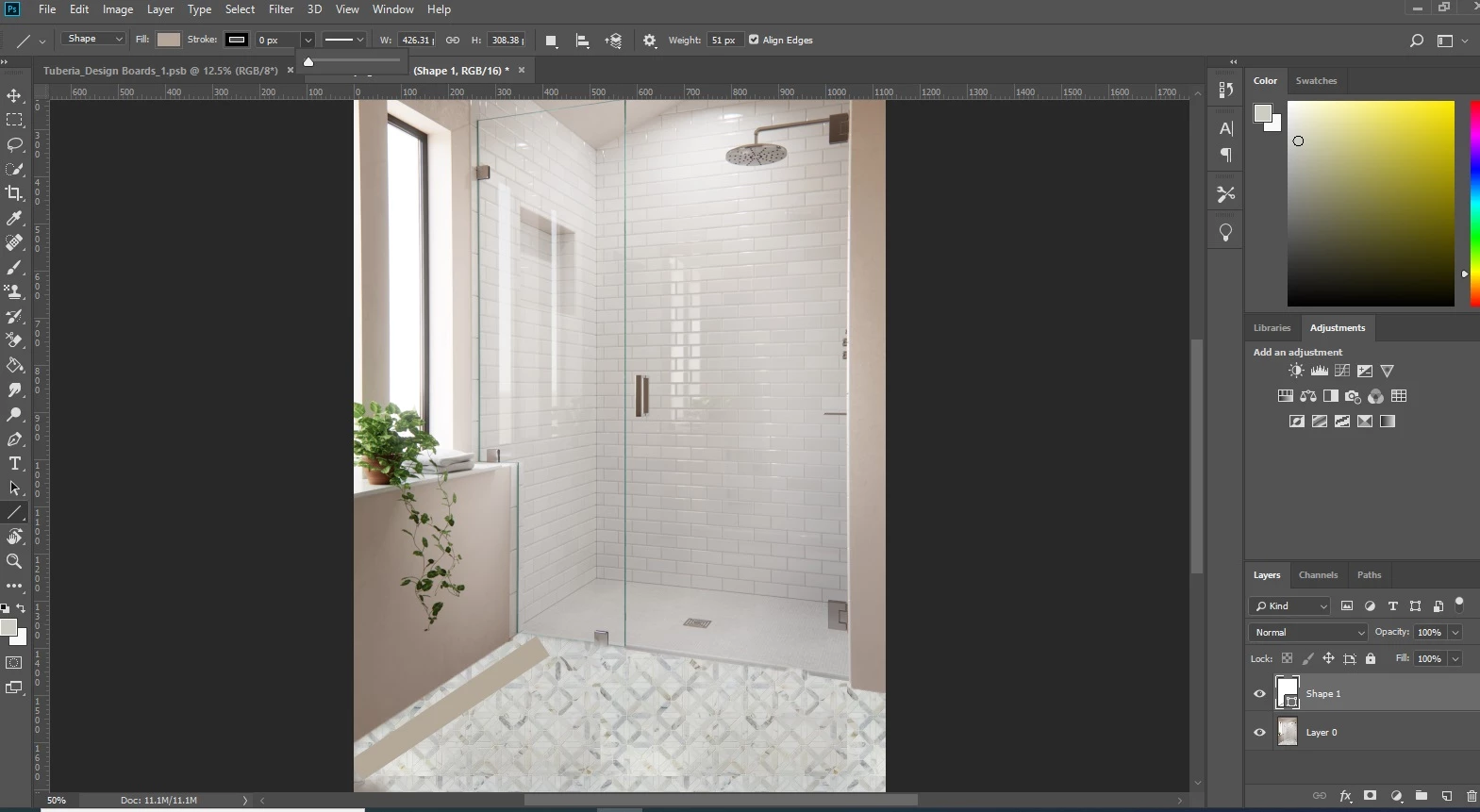Open stroke width dropdown arrow

point(308,40)
